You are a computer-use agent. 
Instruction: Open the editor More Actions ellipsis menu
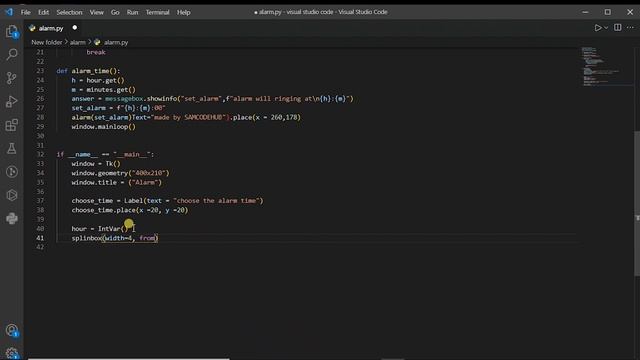coord(630,28)
